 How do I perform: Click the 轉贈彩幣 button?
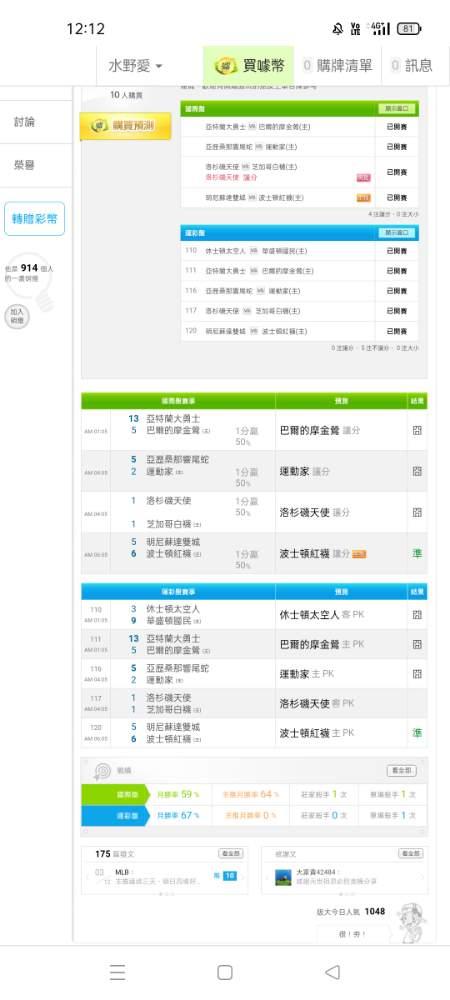coord(34,219)
